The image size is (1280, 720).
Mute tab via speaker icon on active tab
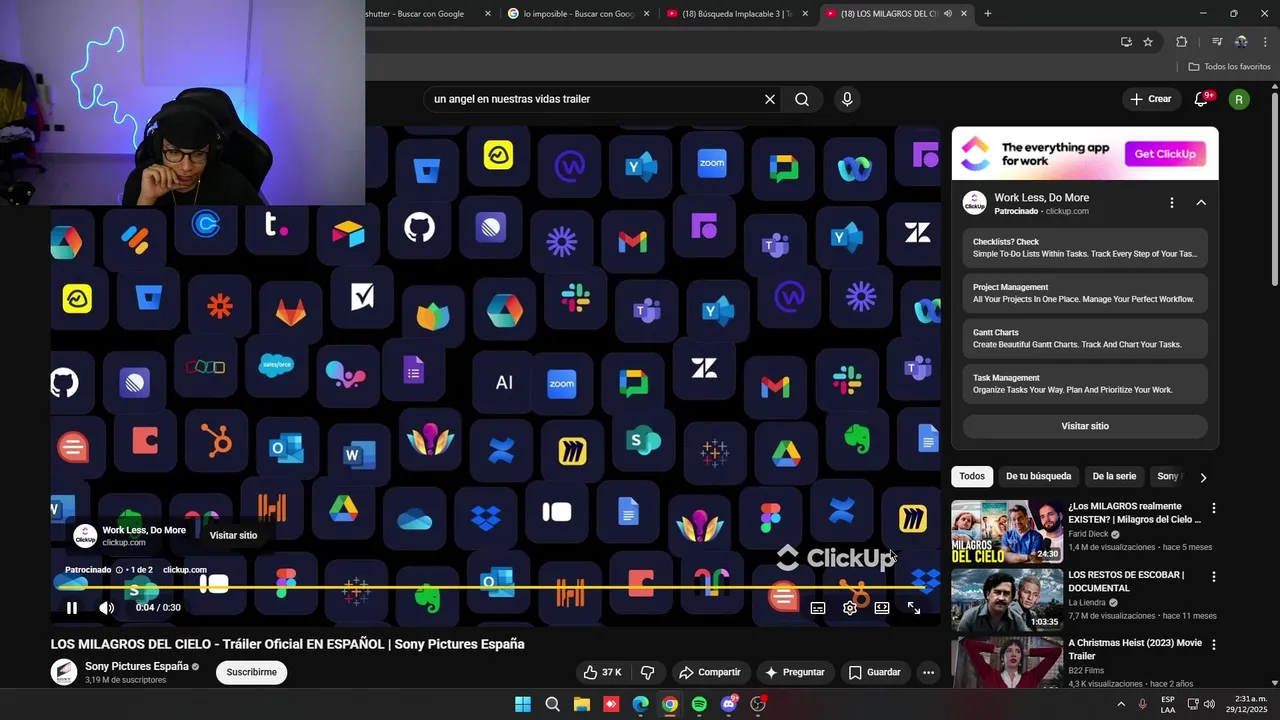948,14
